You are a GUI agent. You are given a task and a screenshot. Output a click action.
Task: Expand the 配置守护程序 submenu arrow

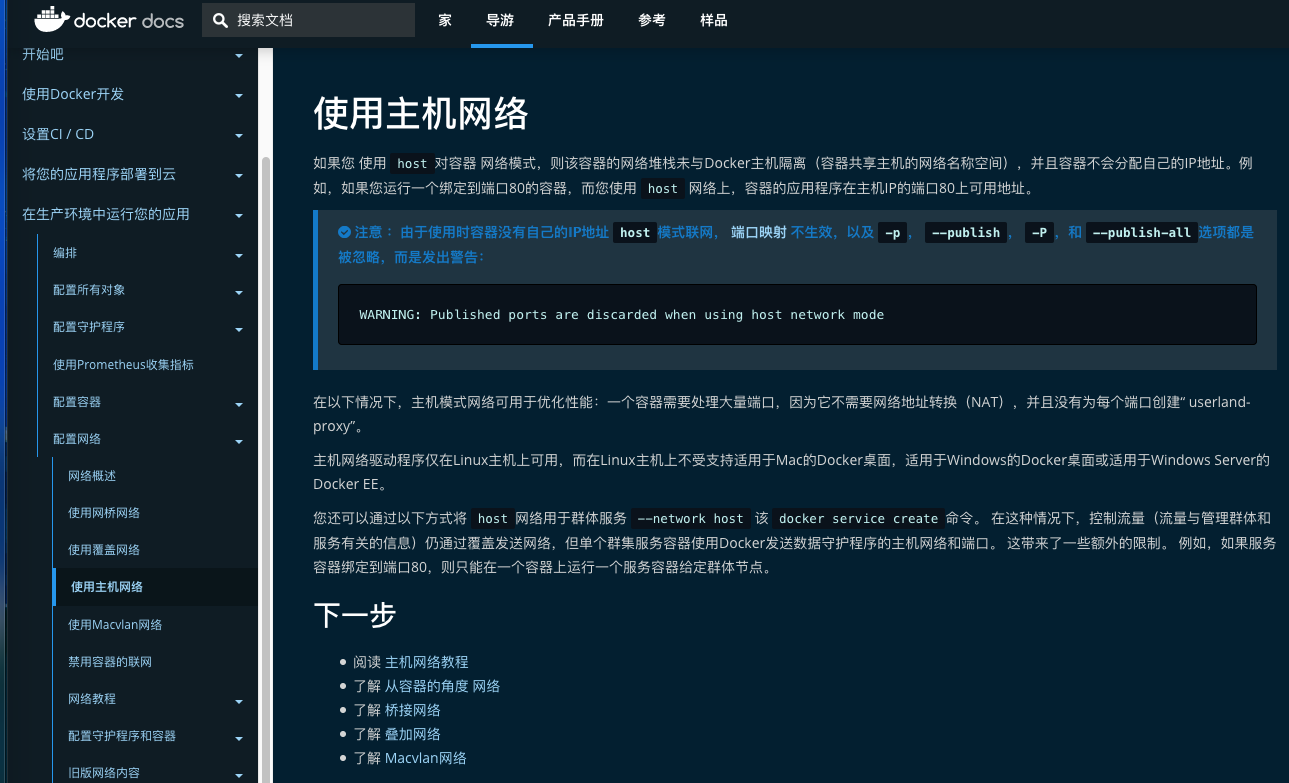[x=239, y=330]
